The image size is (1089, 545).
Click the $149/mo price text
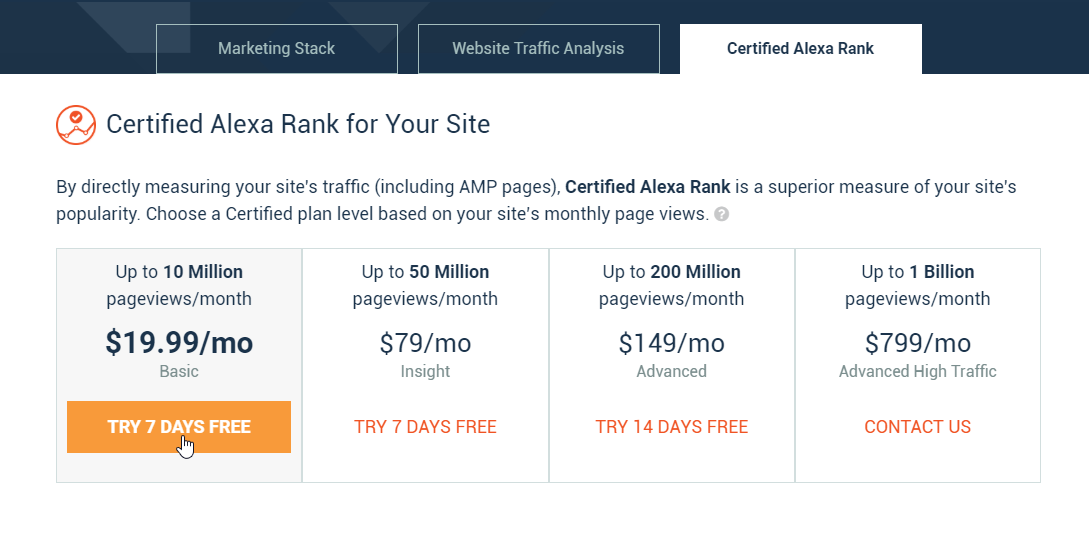[x=672, y=343]
